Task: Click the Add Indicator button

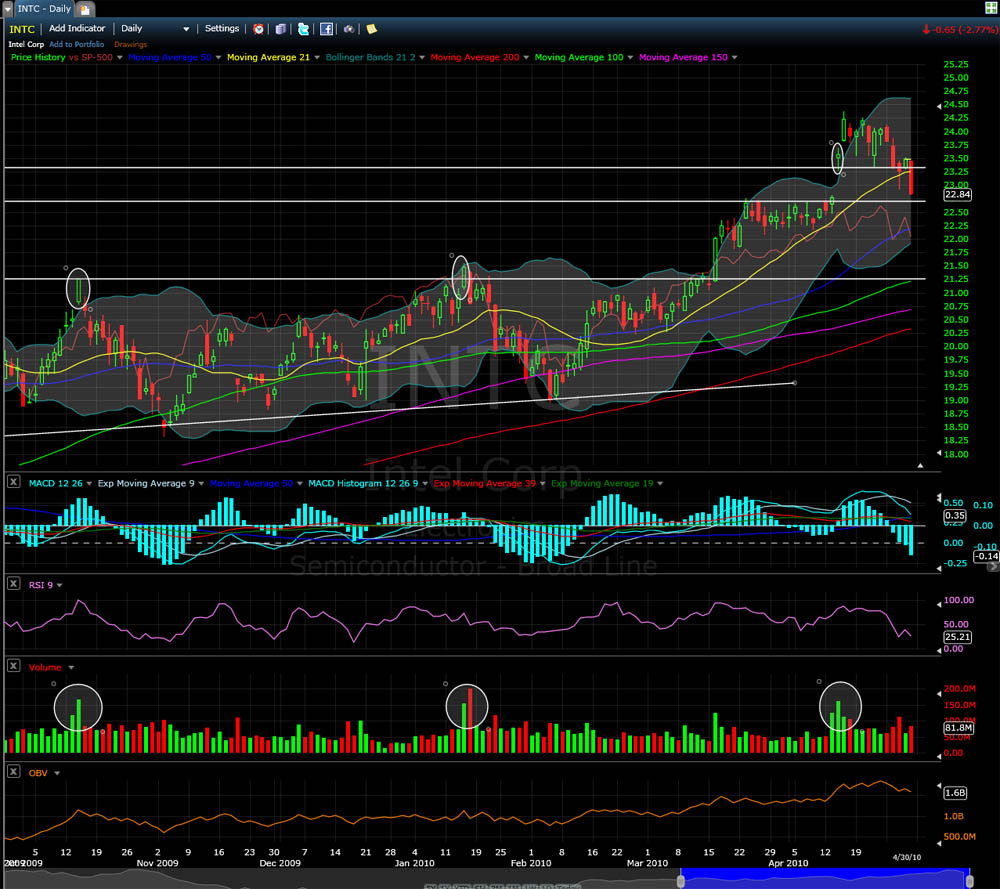Action: pyautogui.click(x=77, y=29)
